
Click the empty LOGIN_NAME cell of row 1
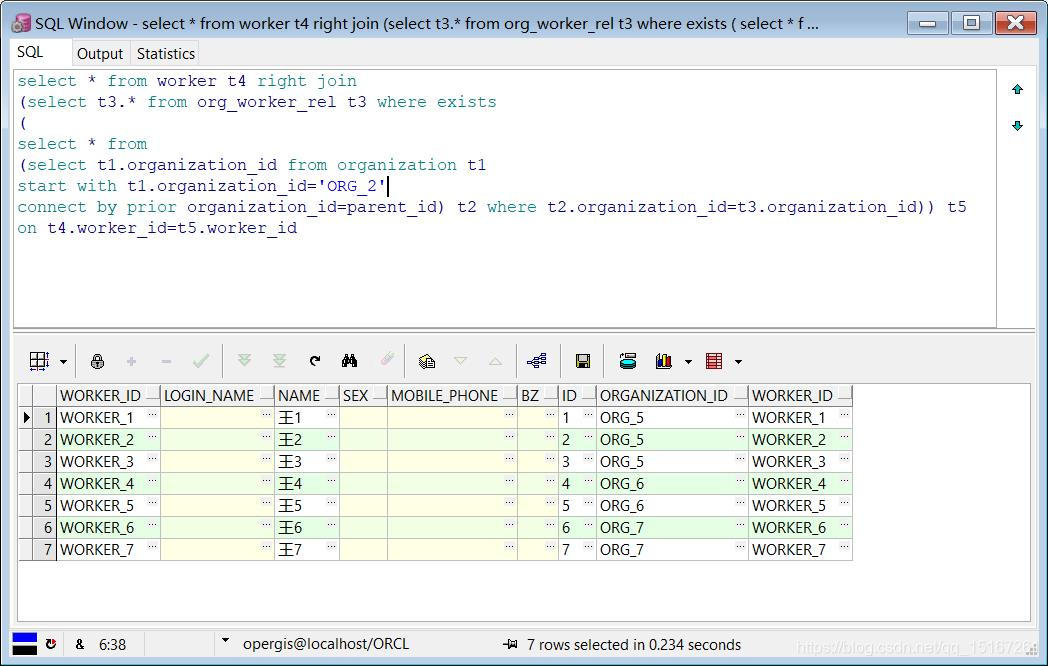tap(217, 418)
